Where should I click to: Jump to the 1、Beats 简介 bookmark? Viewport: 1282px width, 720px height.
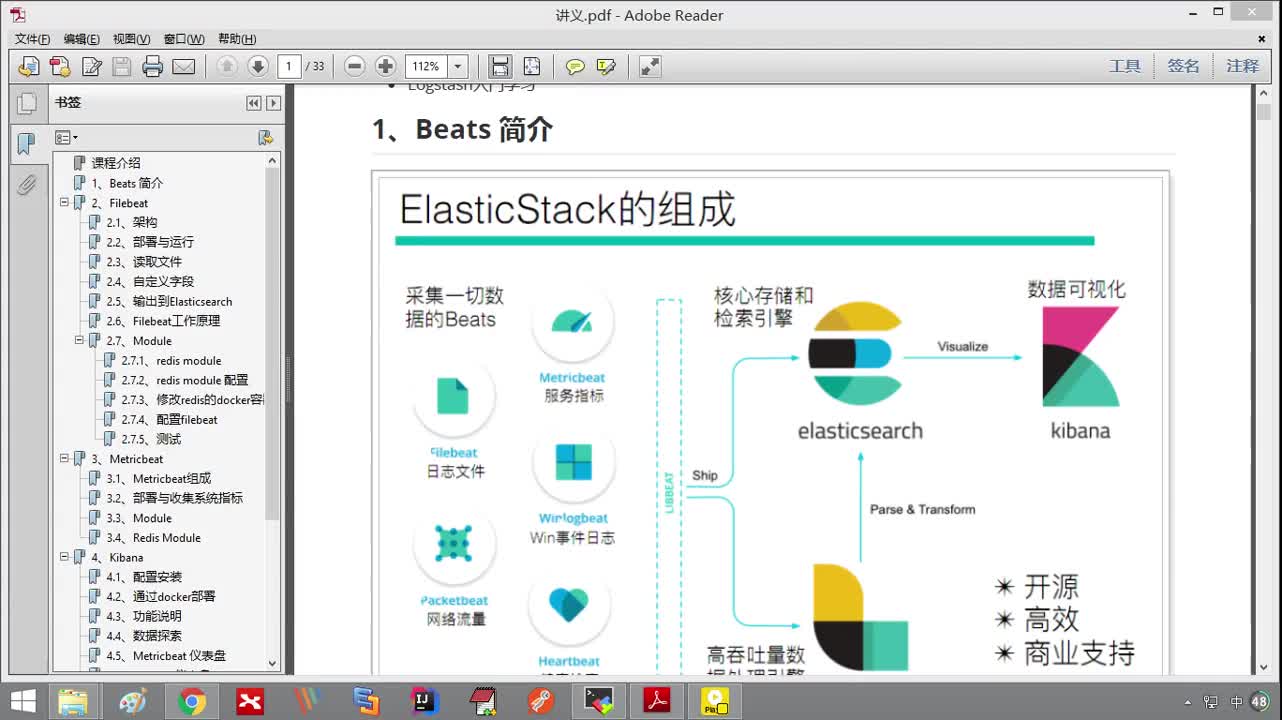coord(127,183)
